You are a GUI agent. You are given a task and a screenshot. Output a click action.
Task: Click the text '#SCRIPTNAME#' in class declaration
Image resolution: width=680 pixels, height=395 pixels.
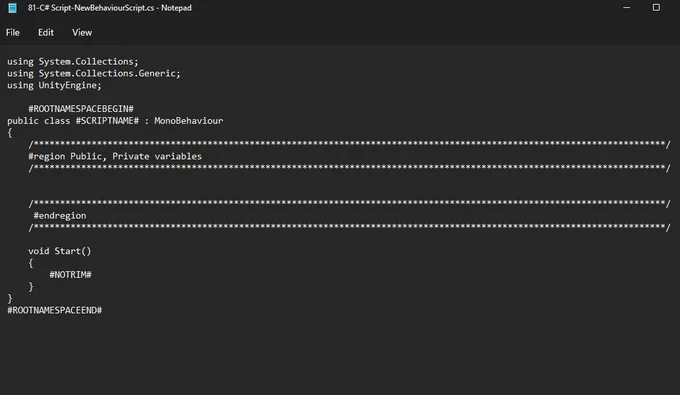[107, 121]
